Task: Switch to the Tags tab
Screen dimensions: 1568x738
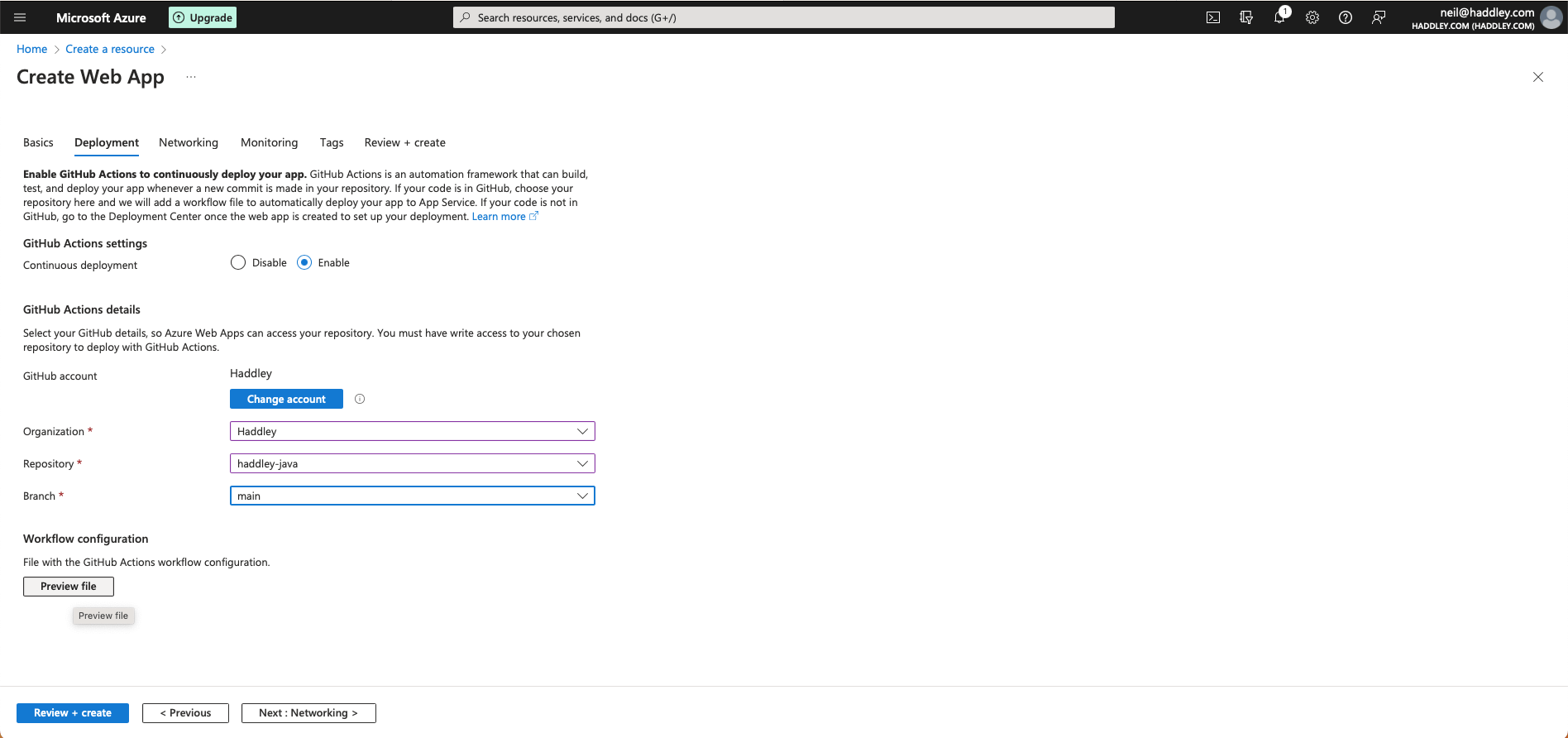Action: (x=332, y=142)
